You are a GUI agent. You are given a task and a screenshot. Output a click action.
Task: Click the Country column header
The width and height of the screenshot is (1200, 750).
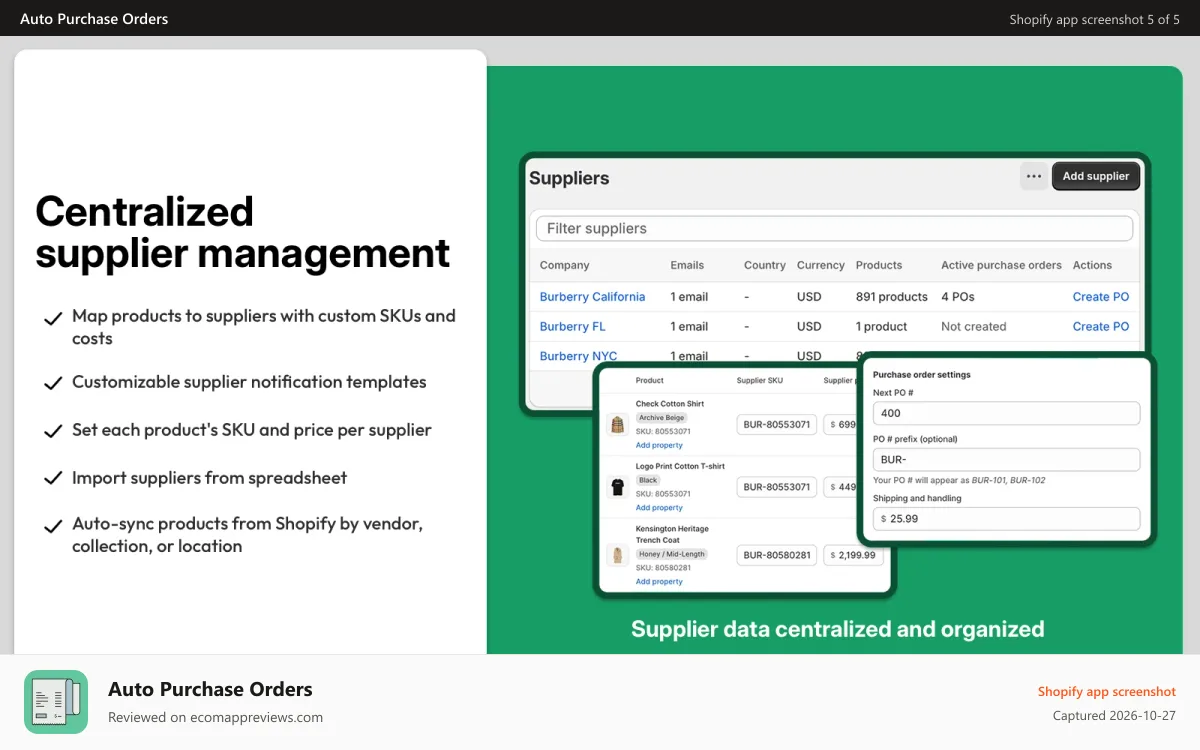(765, 265)
